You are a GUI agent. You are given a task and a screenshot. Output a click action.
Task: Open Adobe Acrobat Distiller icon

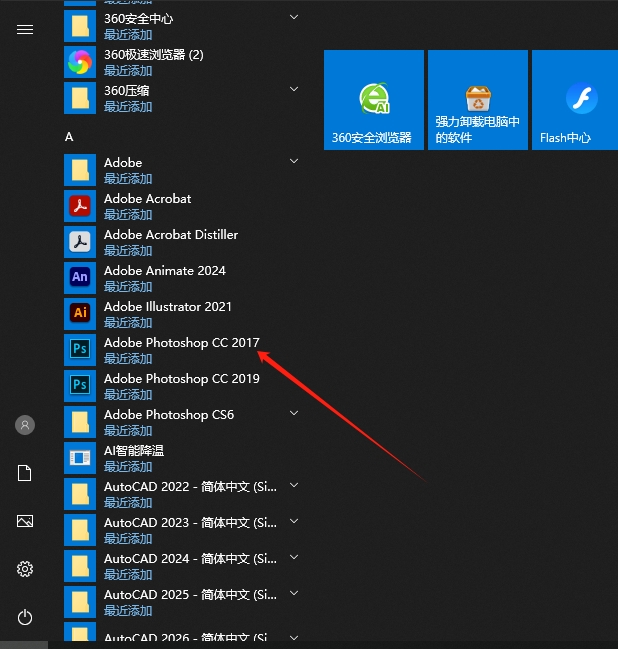click(x=80, y=242)
